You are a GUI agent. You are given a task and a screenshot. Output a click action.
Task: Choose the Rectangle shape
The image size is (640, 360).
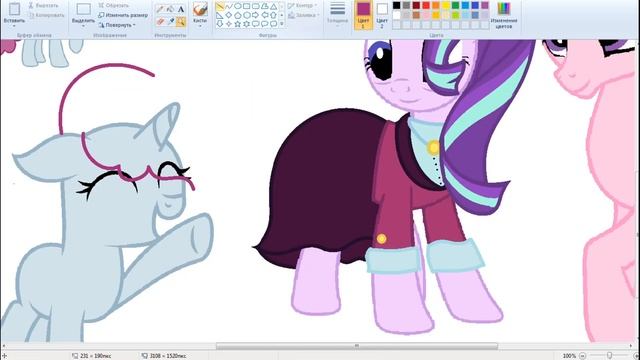click(247, 6)
